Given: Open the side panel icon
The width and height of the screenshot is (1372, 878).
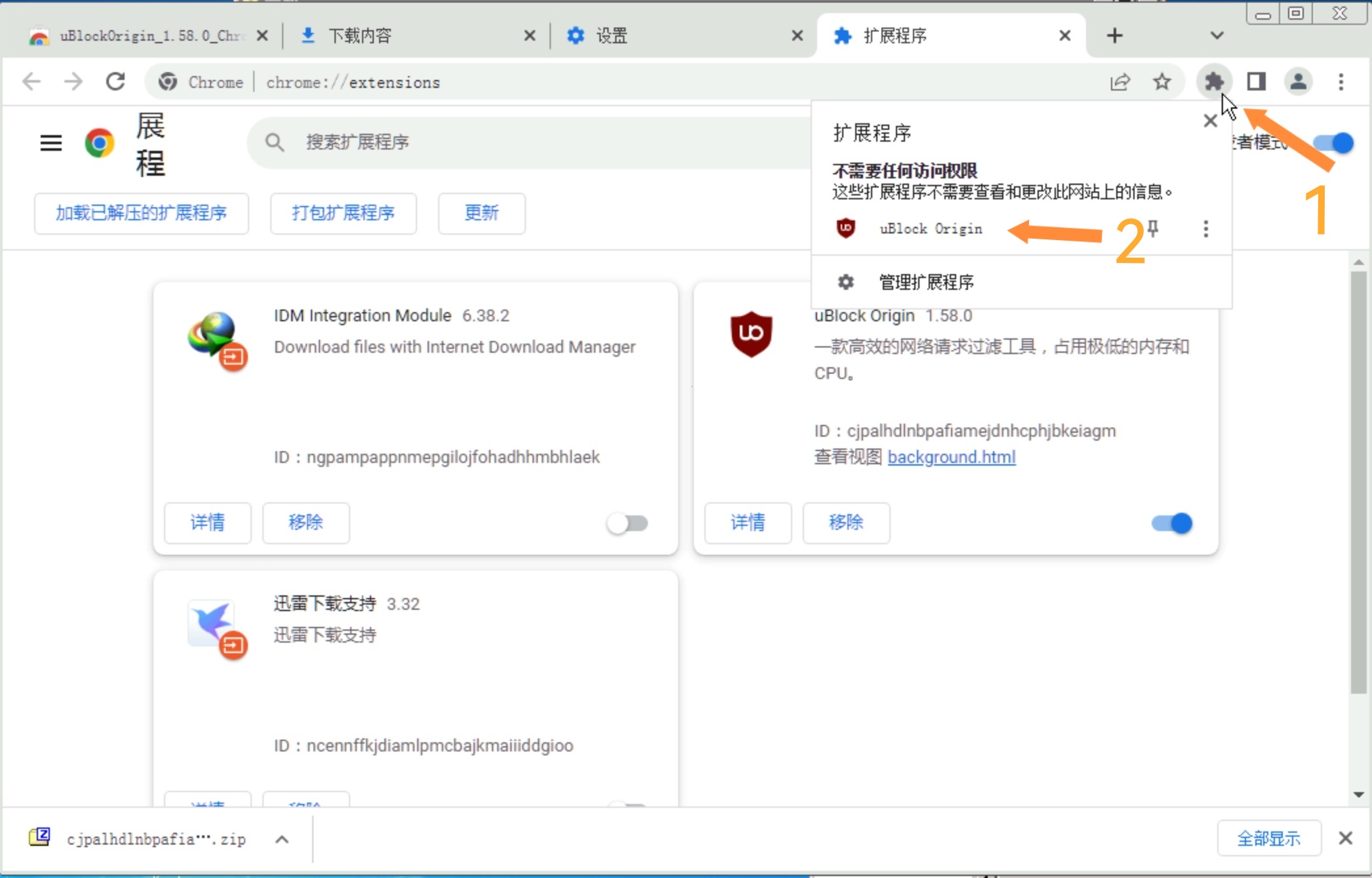Looking at the screenshot, I should 1256,82.
